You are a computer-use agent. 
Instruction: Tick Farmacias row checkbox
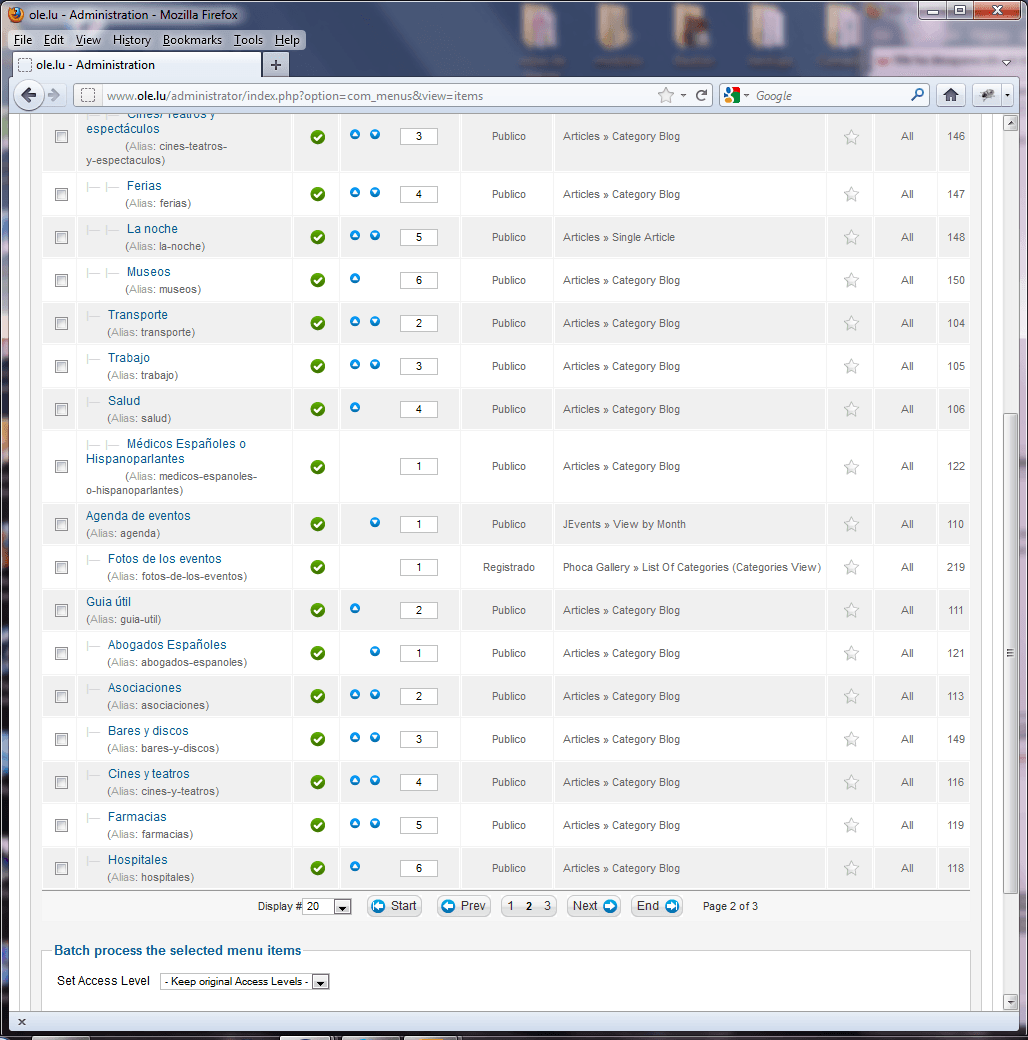[62, 826]
